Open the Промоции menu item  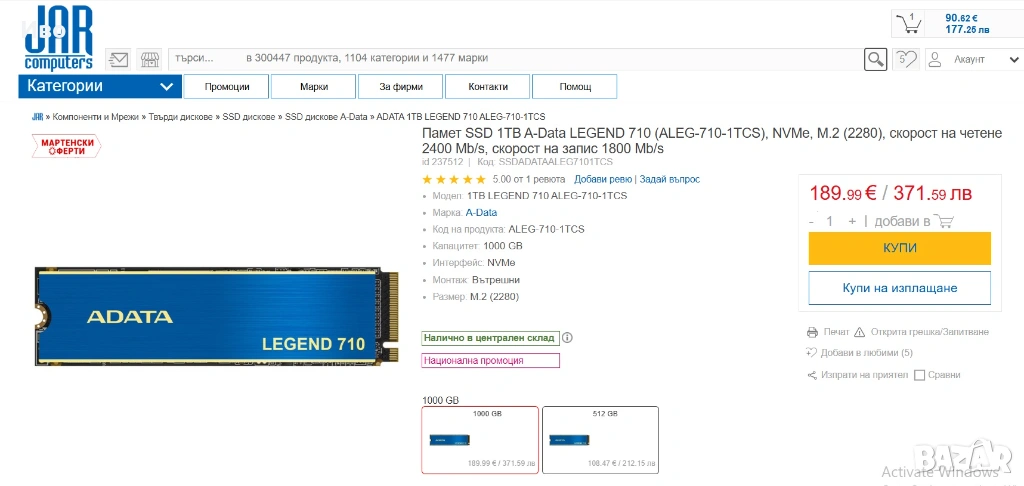click(227, 86)
